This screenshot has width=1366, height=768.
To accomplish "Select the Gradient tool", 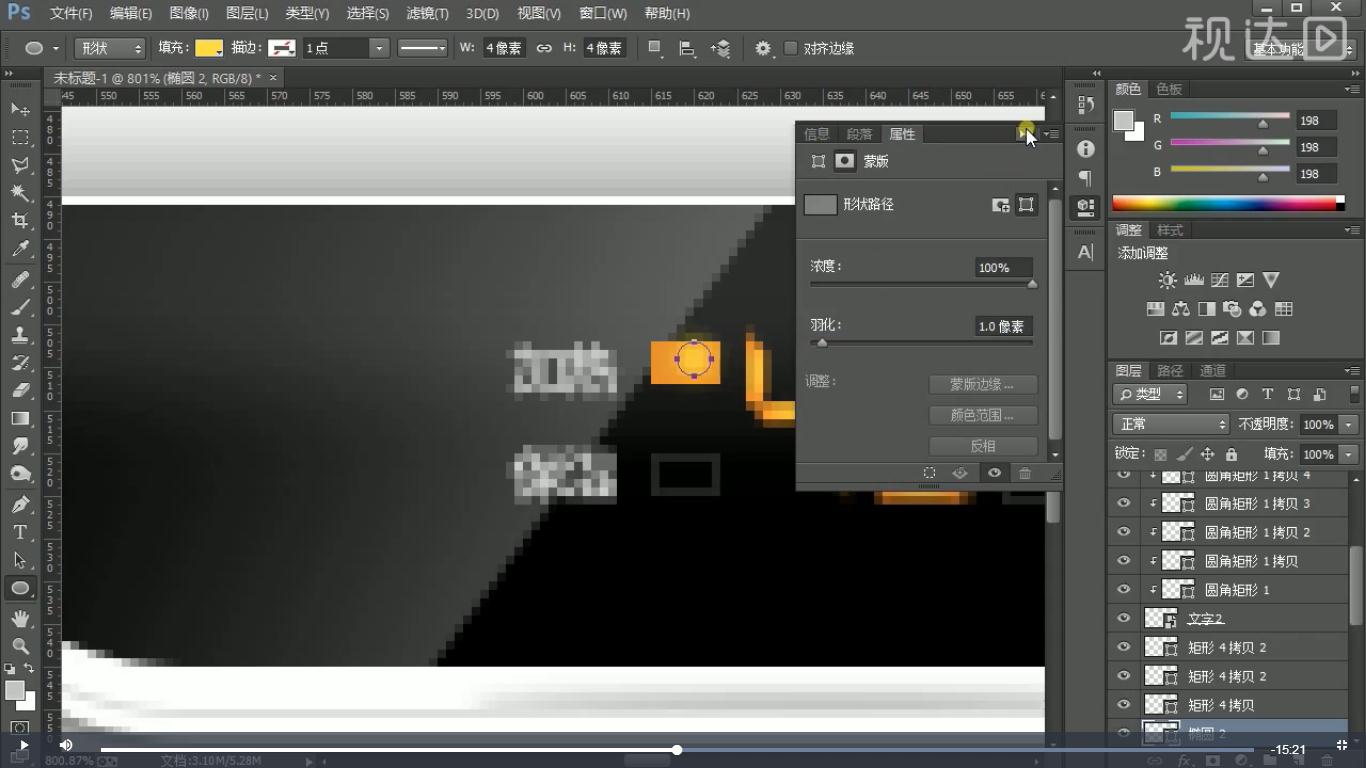I will point(20,418).
